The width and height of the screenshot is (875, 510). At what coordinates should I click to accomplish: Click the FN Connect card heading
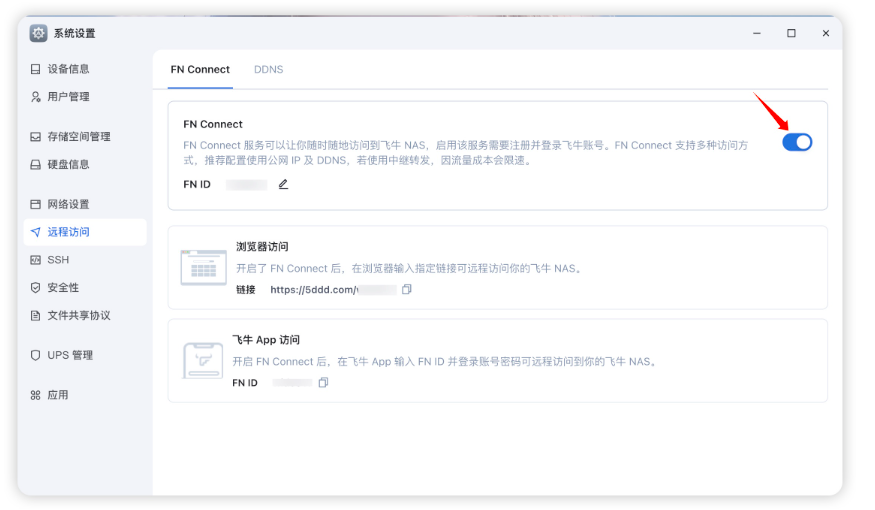click(x=213, y=124)
